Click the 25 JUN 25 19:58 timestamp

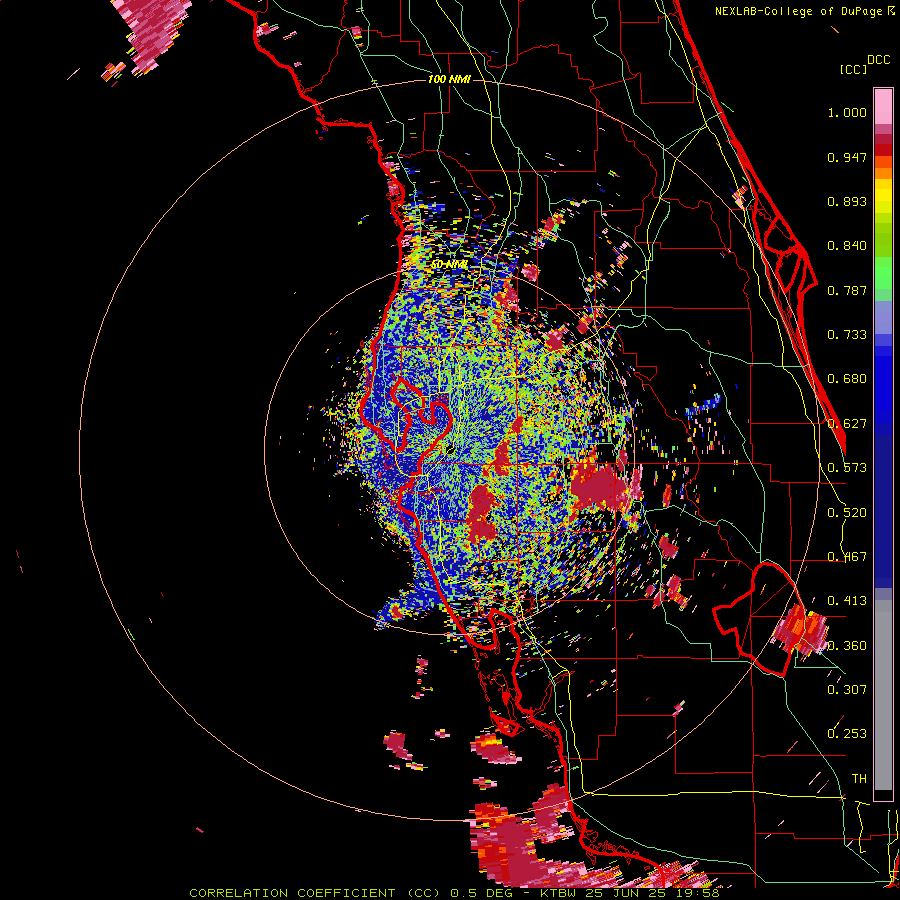(653, 893)
